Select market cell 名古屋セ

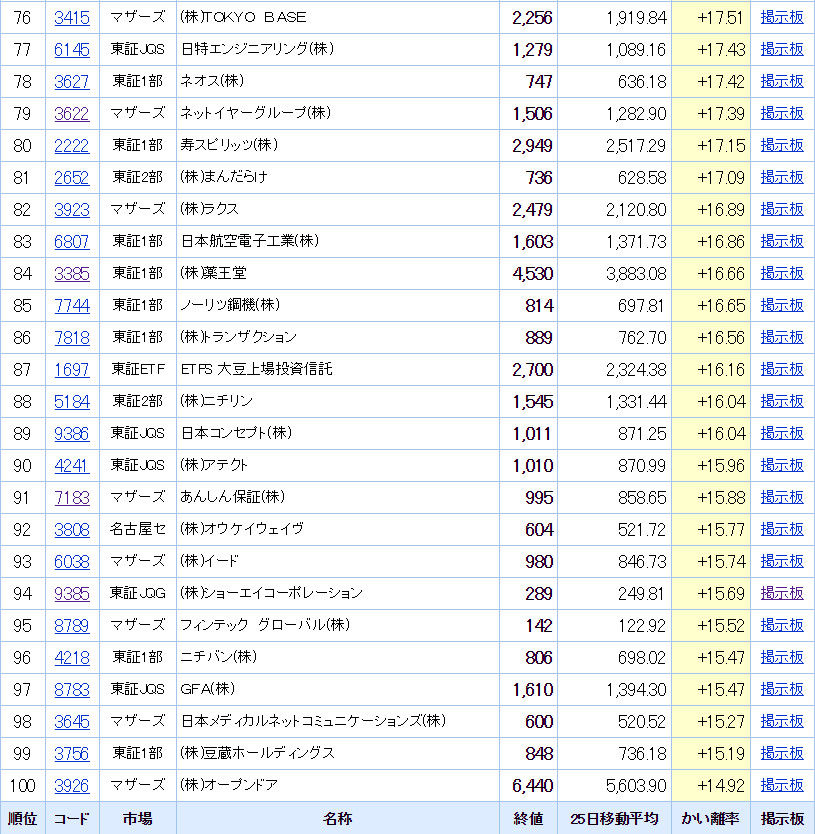pyautogui.click(x=138, y=529)
